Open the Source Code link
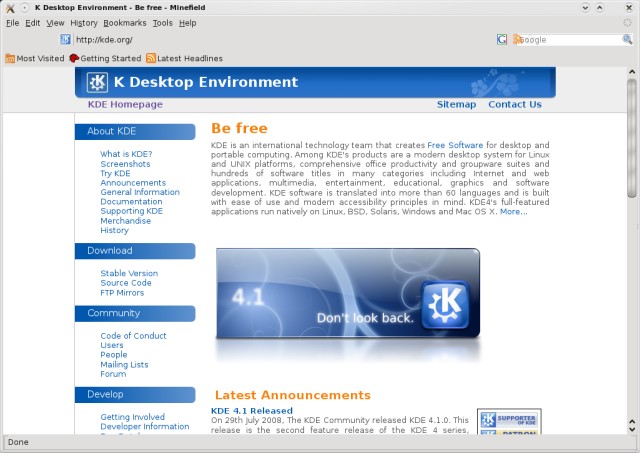Screen dimensions: 640x453 click(x=126, y=283)
